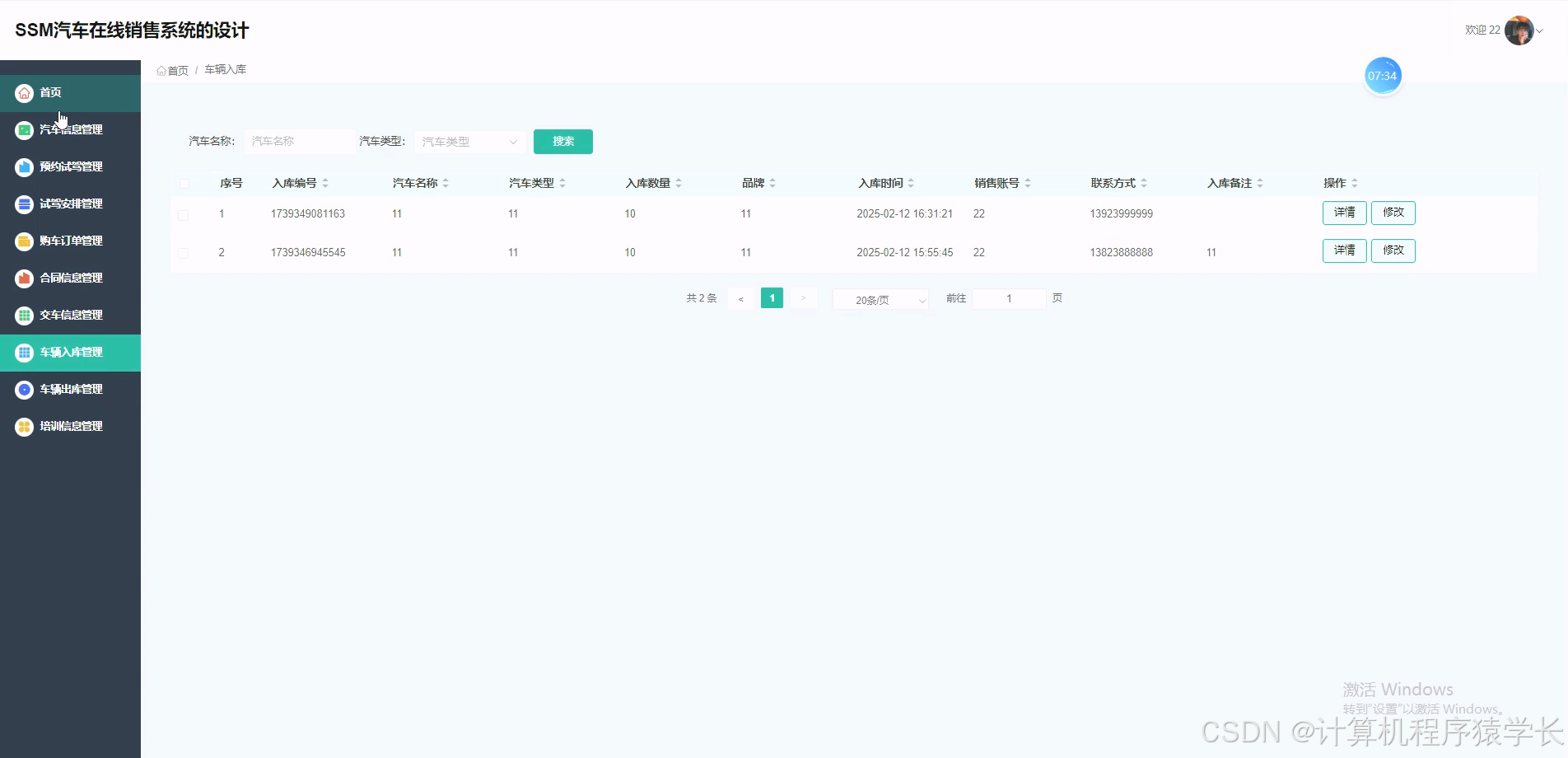Screen dimensions: 1568x758
Task: Click the 合同信息管理 sidebar icon
Action: click(x=25, y=278)
